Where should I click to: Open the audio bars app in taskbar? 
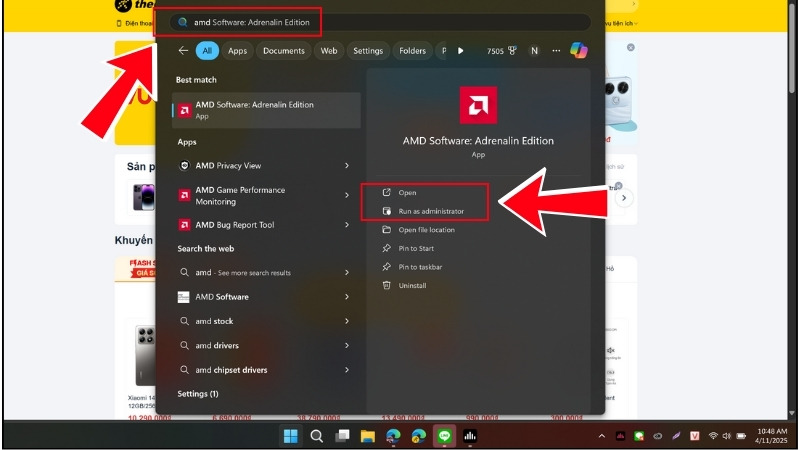[469, 436]
